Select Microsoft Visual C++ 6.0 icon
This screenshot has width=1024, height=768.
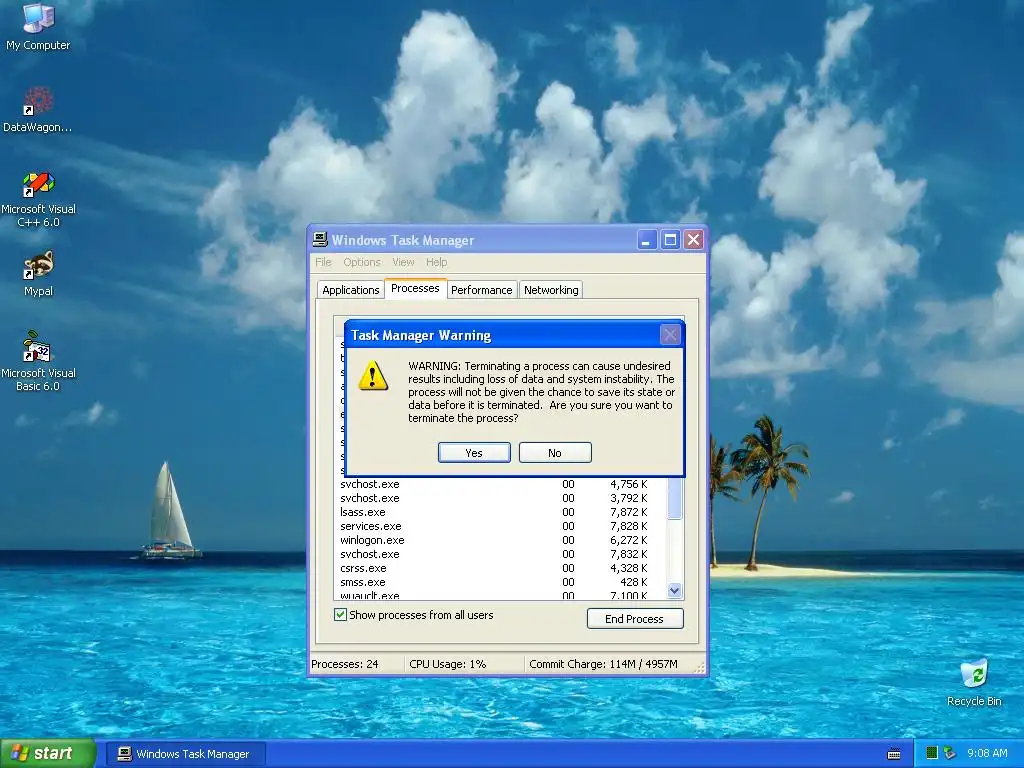tap(38, 199)
